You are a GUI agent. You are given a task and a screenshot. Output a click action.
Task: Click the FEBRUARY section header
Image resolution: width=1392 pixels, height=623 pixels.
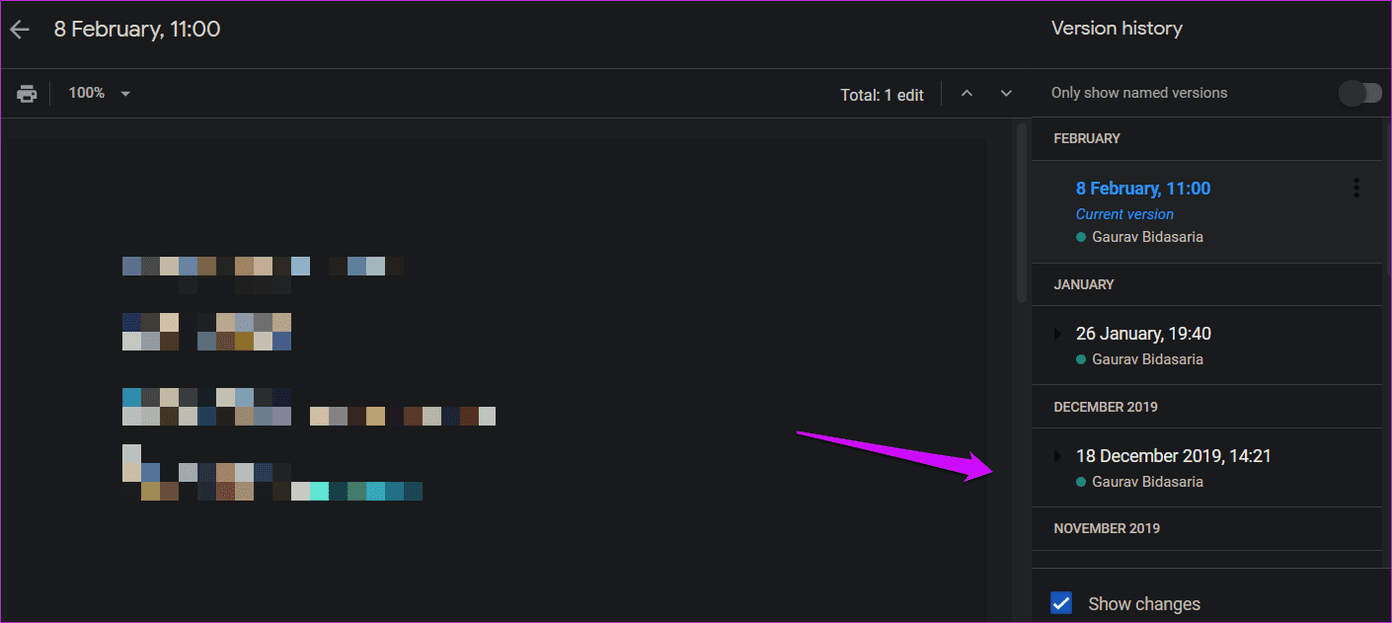click(x=1087, y=138)
